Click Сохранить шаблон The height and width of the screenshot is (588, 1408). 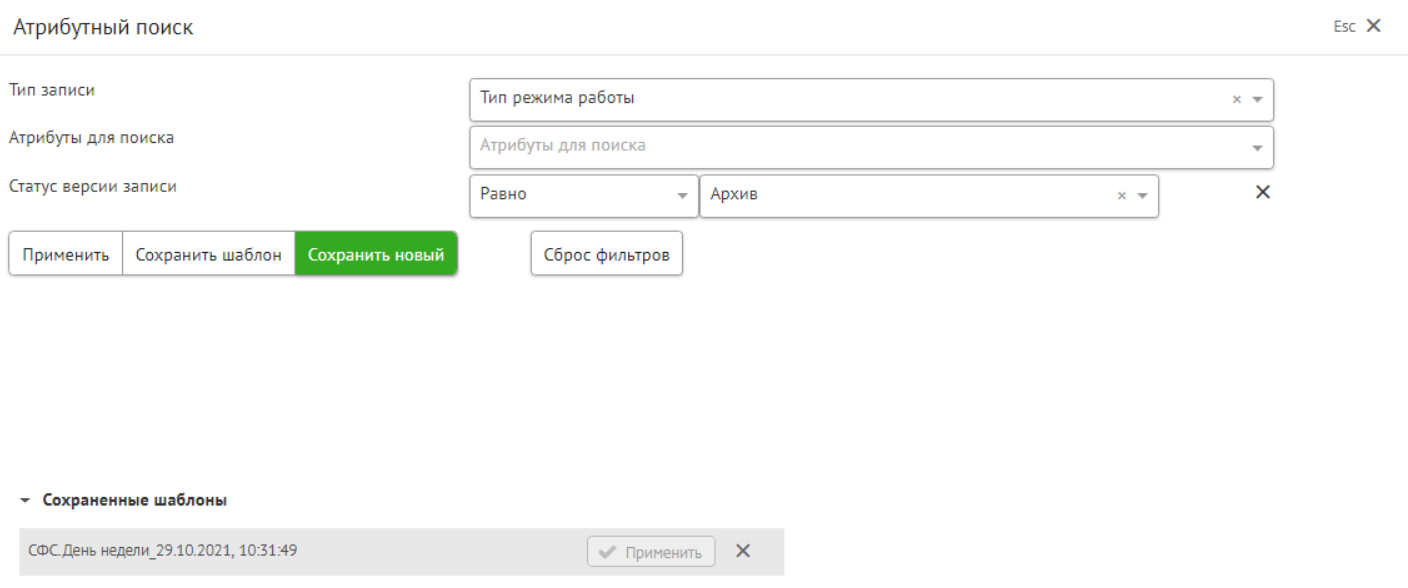(x=208, y=255)
